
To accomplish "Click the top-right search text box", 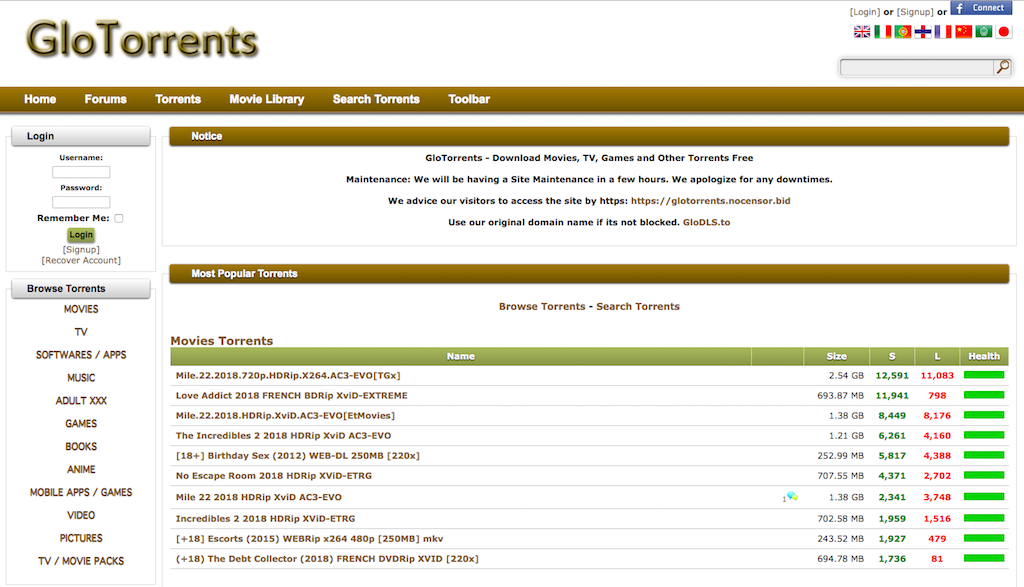I will [917, 67].
